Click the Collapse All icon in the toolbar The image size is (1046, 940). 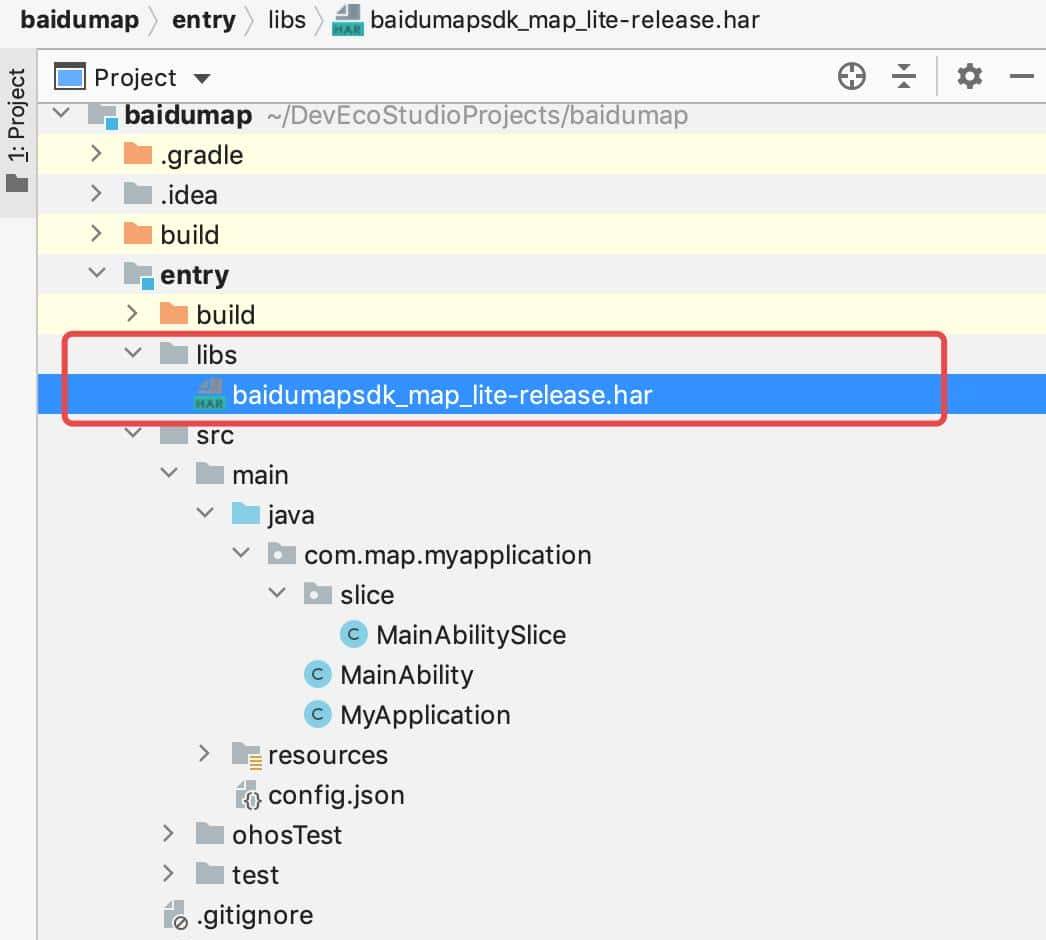click(904, 77)
